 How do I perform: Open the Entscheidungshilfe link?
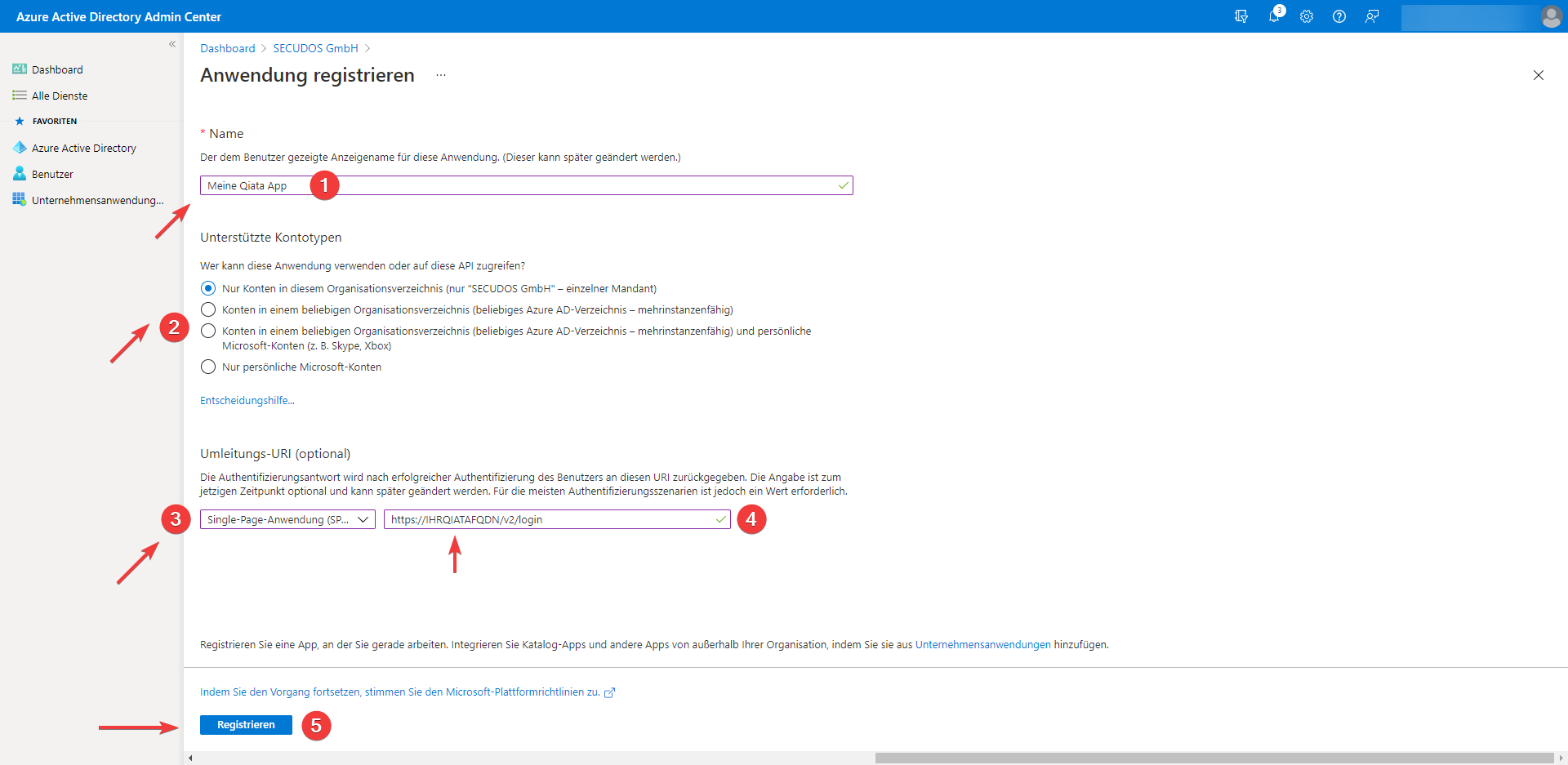pos(247,400)
